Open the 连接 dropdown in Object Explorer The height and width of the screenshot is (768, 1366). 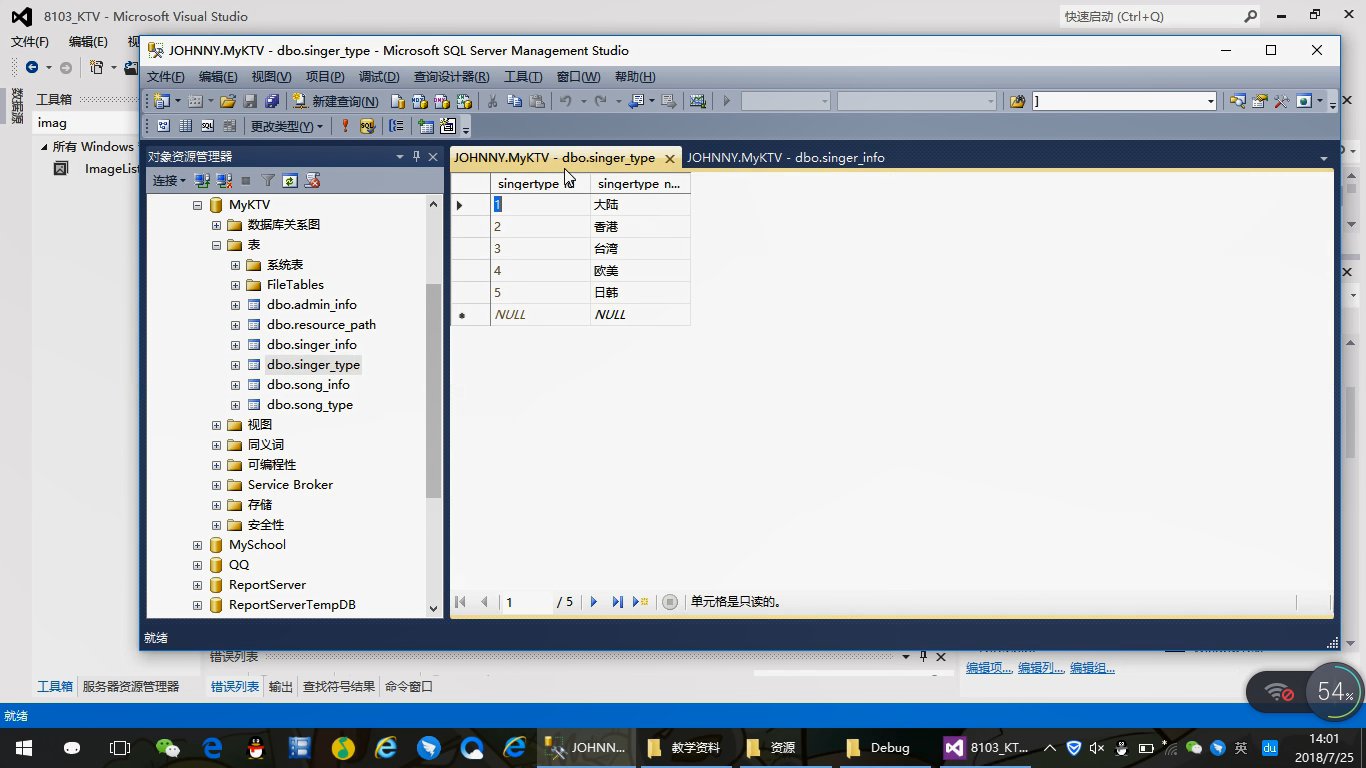tap(169, 181)
